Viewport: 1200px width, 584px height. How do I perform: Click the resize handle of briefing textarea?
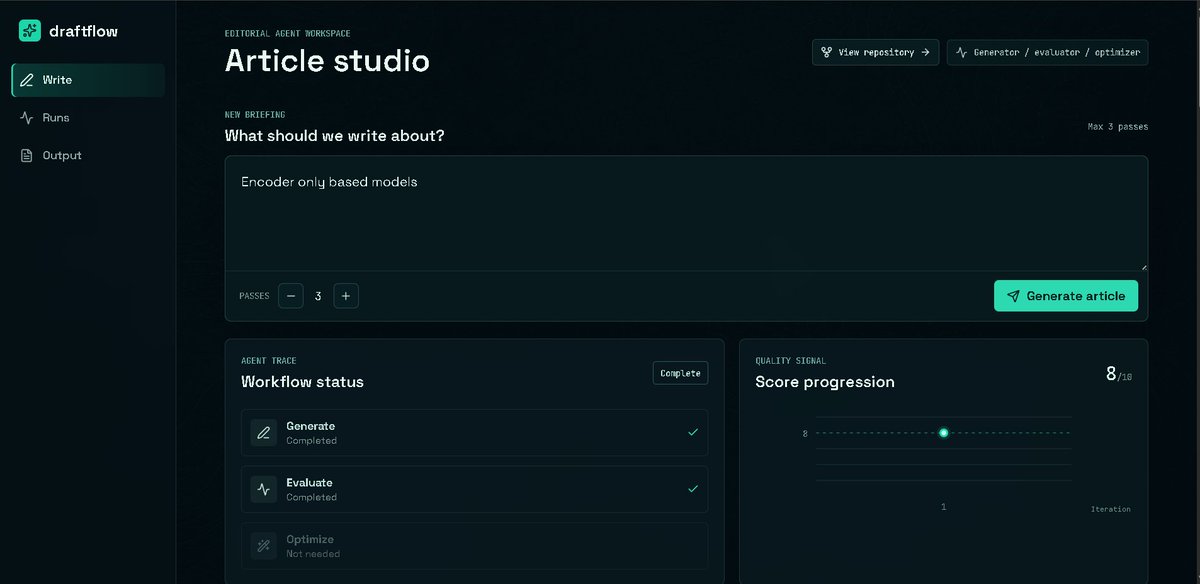tap(1144, 267)
